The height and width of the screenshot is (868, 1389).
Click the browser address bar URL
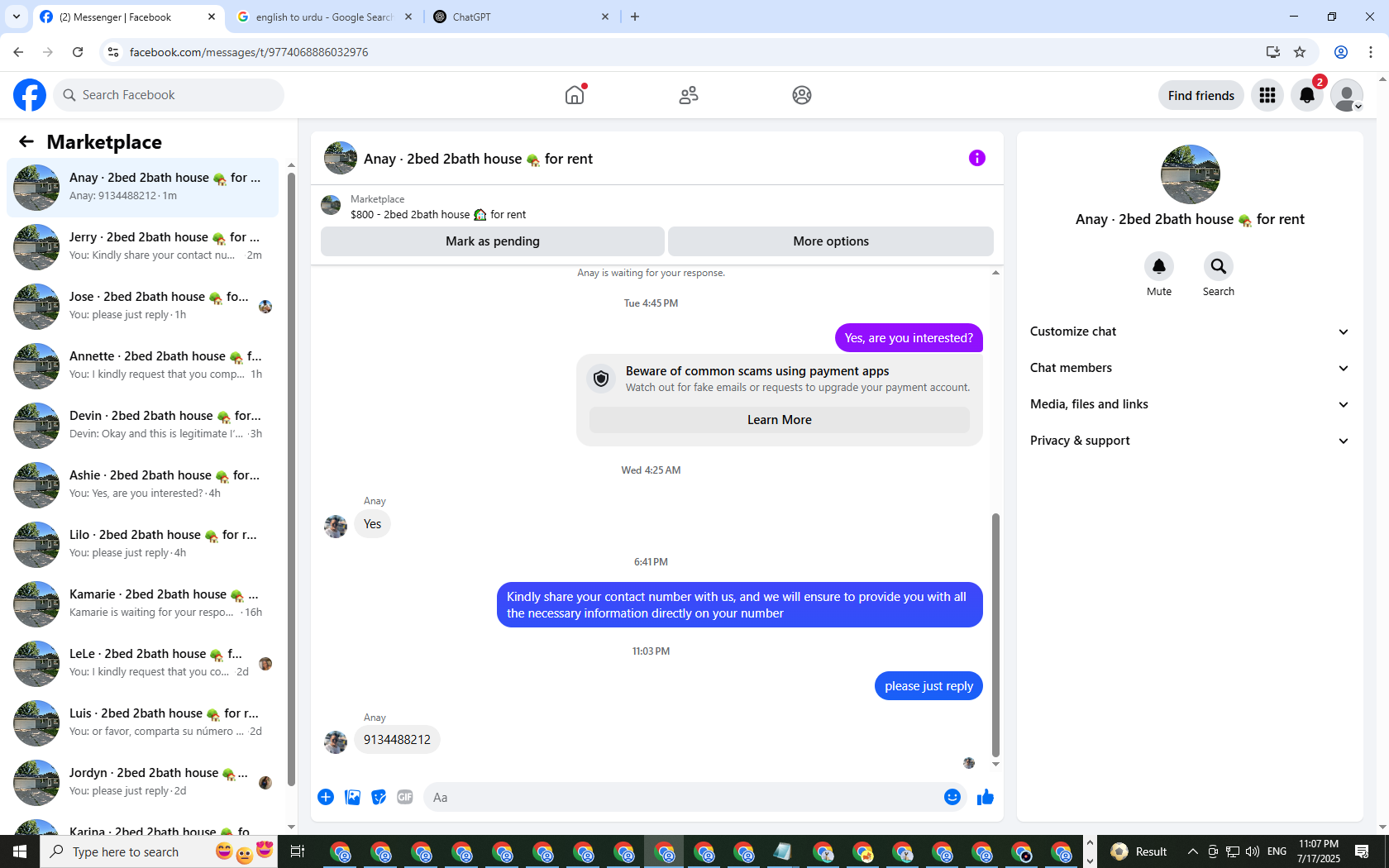click(249, 52)
